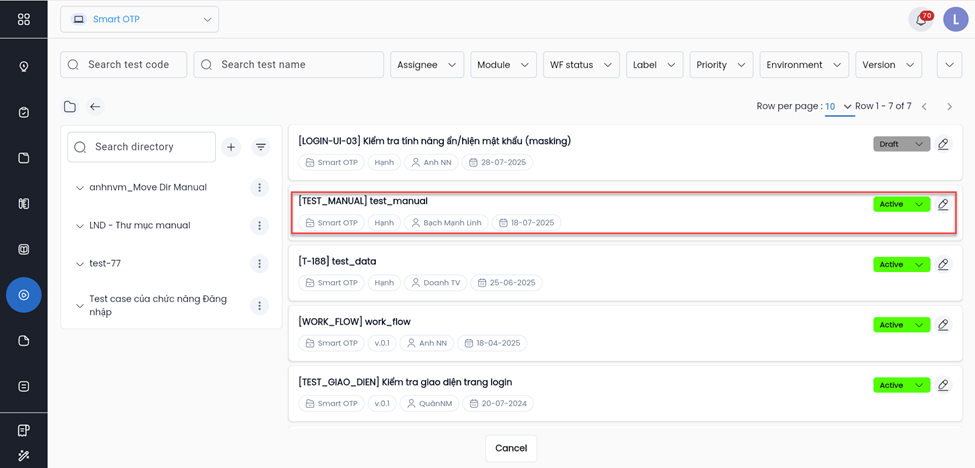Collapse the anhnvm_Move Dir Manual folder

[80, 188]
